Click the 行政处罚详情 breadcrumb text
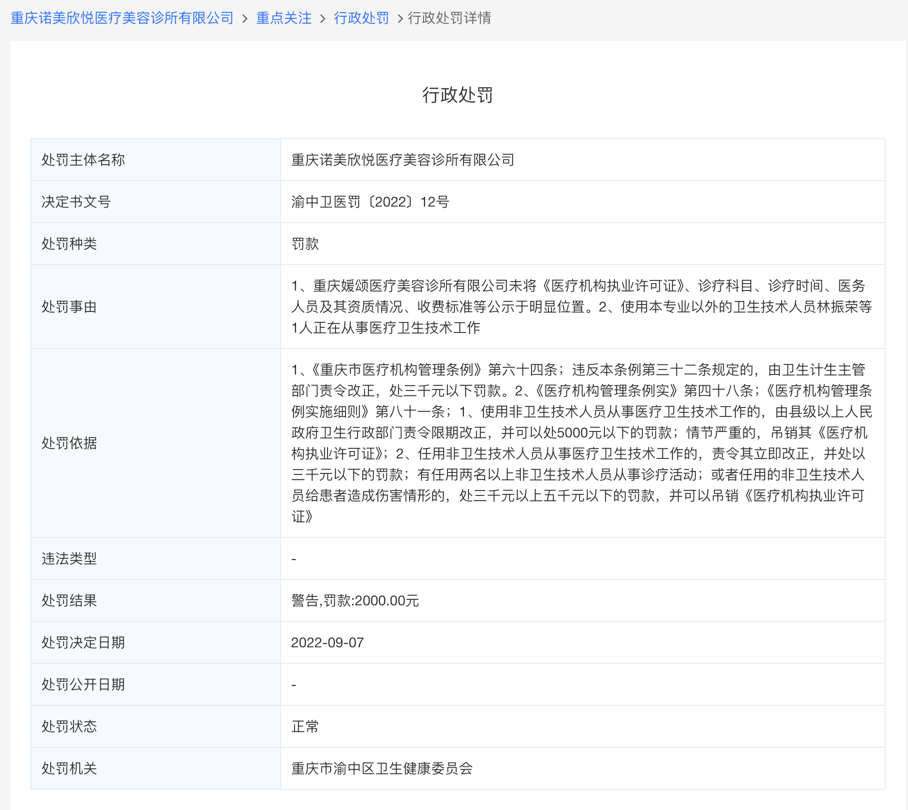The image size is (908, 810). tap(449, 18)
